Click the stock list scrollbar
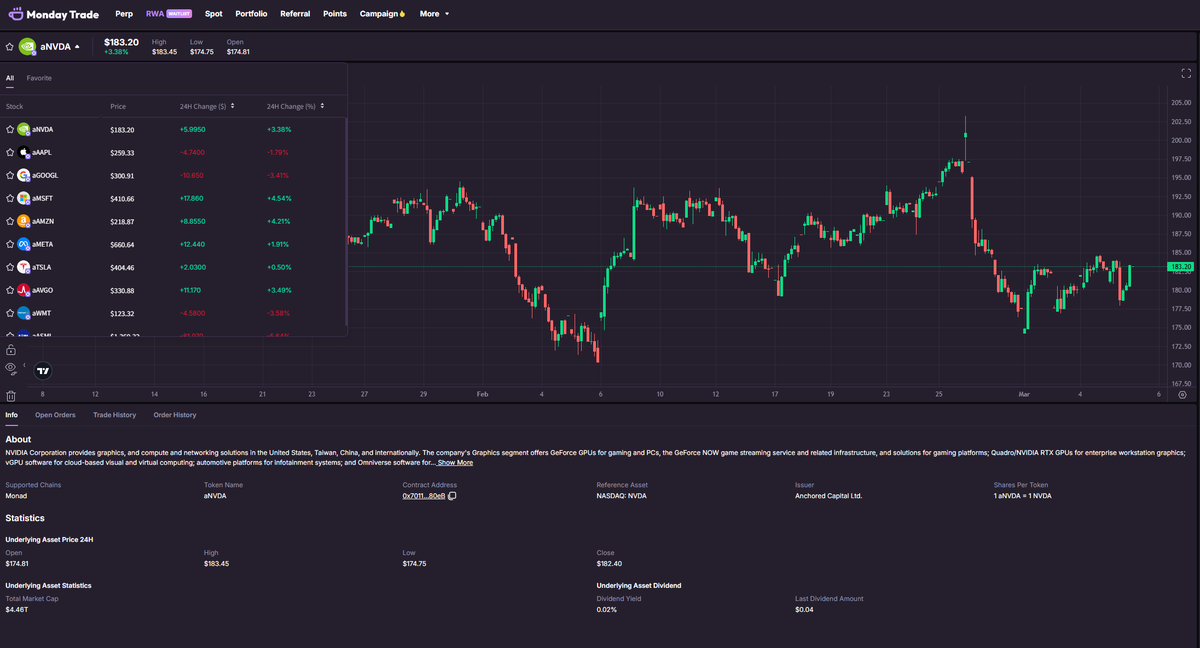The height and width of the screenshot is (648, 1200). click(346, 221)
